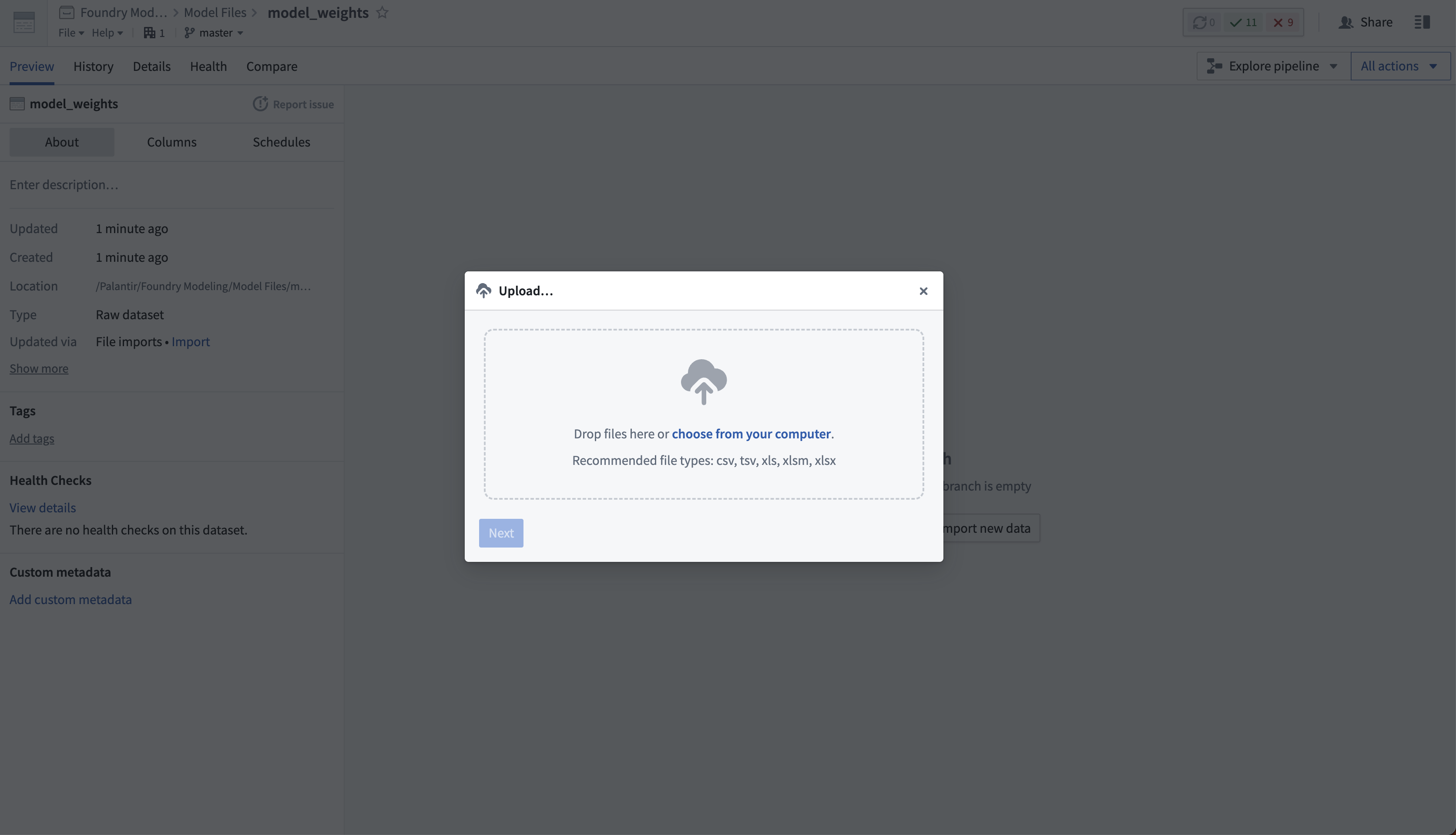Click the Share button
This screenshot has height=835, width=1456.
tap(1365, 22)
